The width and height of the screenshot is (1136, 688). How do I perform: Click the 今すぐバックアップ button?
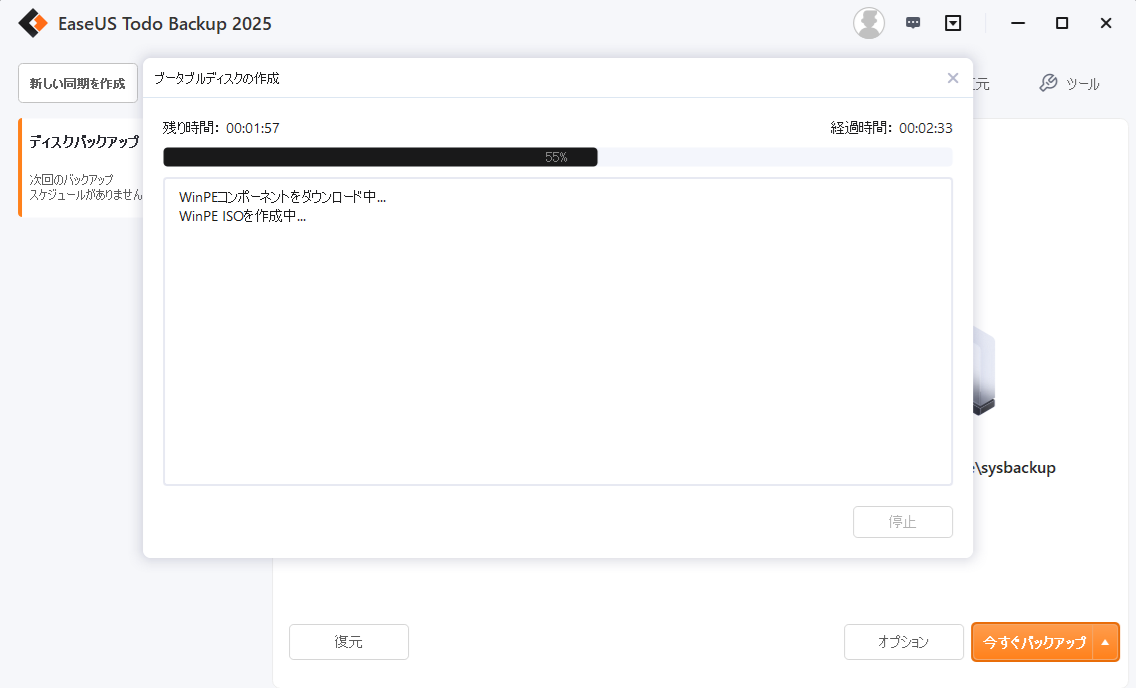pos(1032,642)
